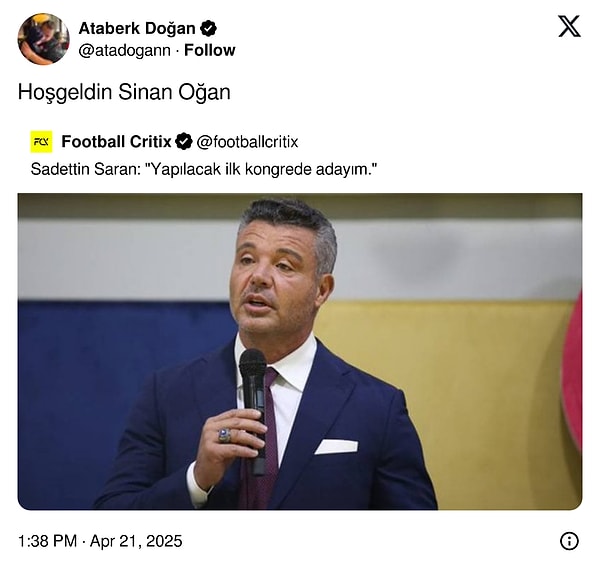The width and height of the screenshot is (600, 571).
Task: Open the tweet info icon
Action: (569, 541)
